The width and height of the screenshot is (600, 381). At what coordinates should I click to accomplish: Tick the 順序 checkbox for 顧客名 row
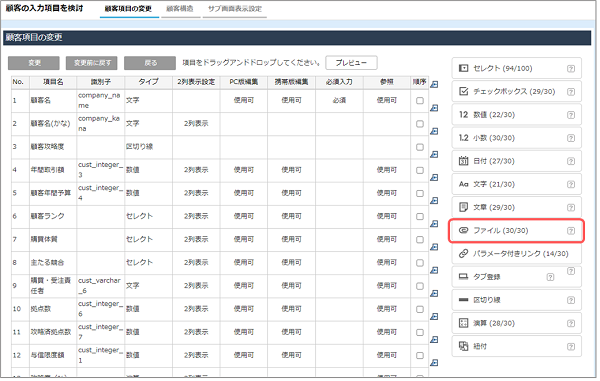(x=420, y=101)
